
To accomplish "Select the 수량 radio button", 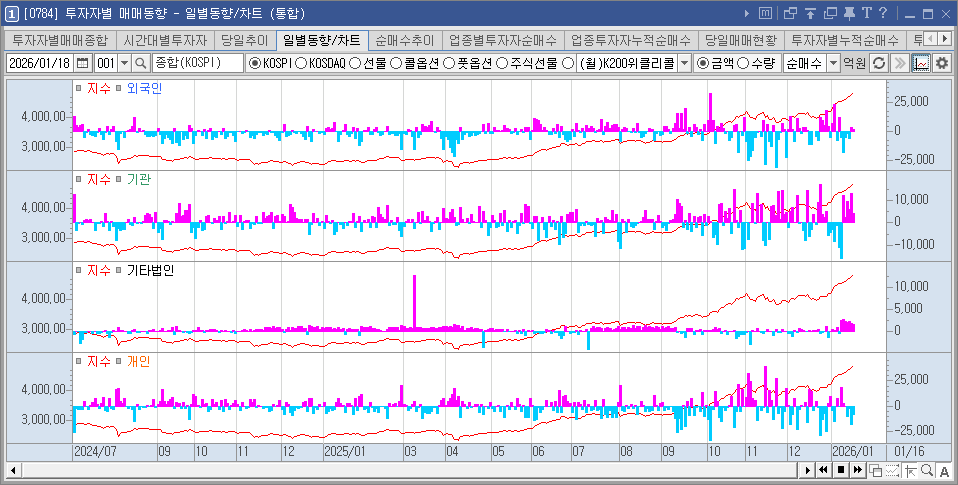I will point(744,63).
